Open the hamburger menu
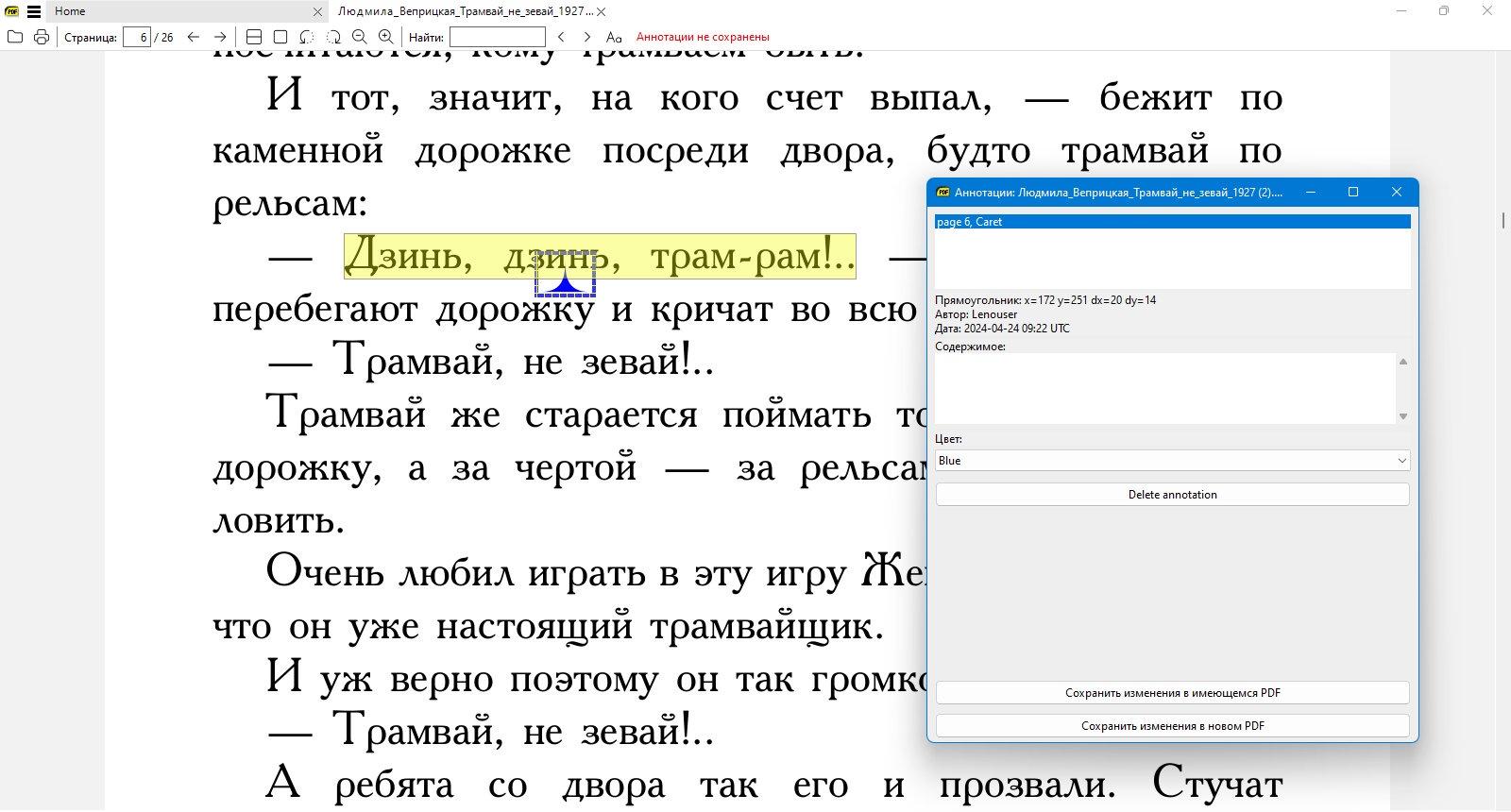 (34, 11)
